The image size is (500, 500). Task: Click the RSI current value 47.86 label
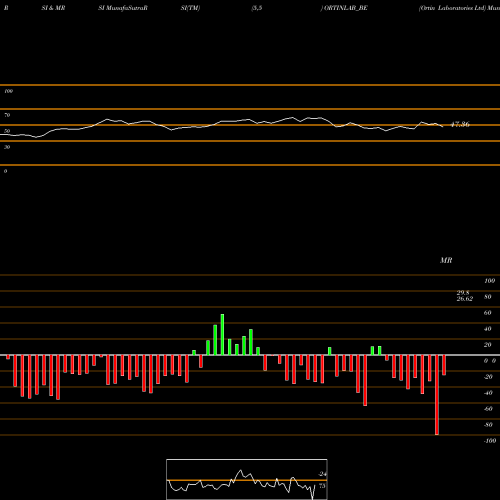click(x=460, y=124)
